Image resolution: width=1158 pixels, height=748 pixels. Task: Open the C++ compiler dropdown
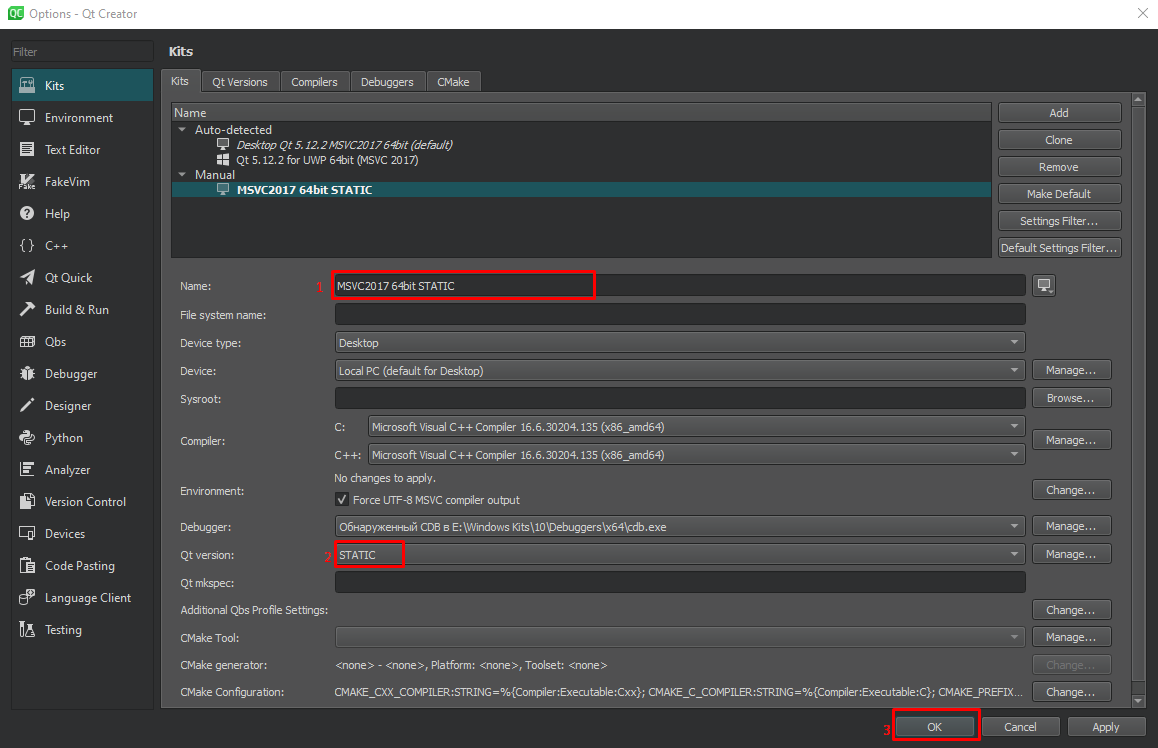(696, 455)
